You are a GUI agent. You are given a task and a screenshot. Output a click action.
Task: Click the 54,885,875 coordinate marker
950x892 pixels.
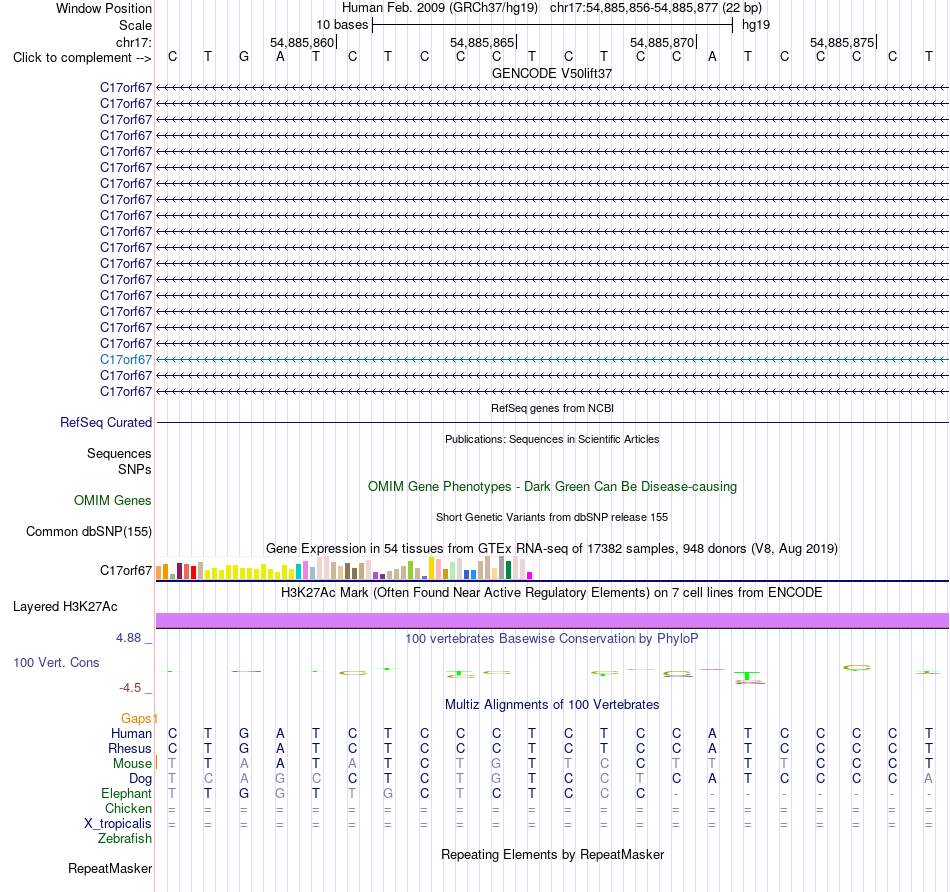842,42
